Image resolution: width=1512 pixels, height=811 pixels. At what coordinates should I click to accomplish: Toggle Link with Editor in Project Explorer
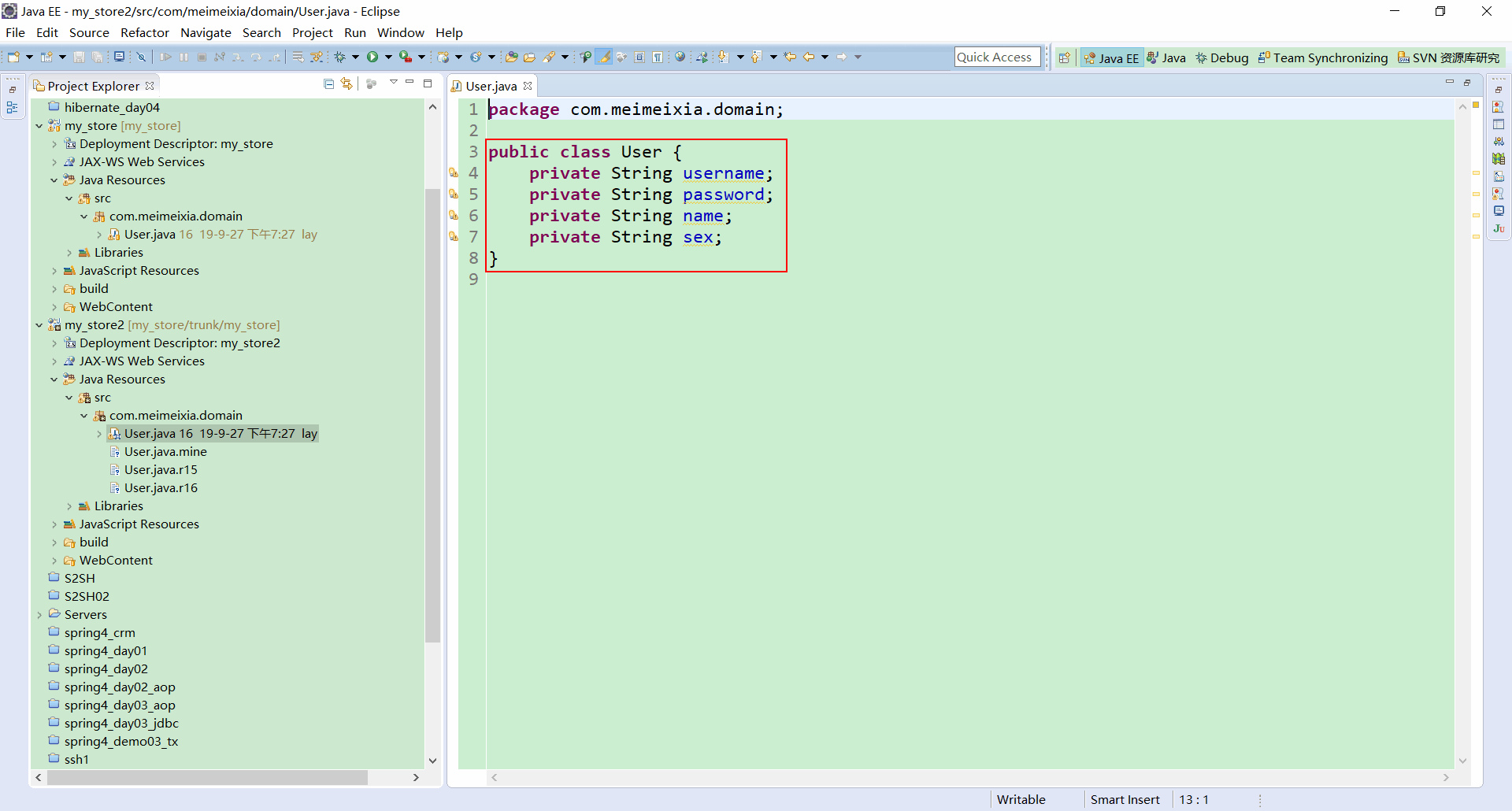[x=346, y=84]
